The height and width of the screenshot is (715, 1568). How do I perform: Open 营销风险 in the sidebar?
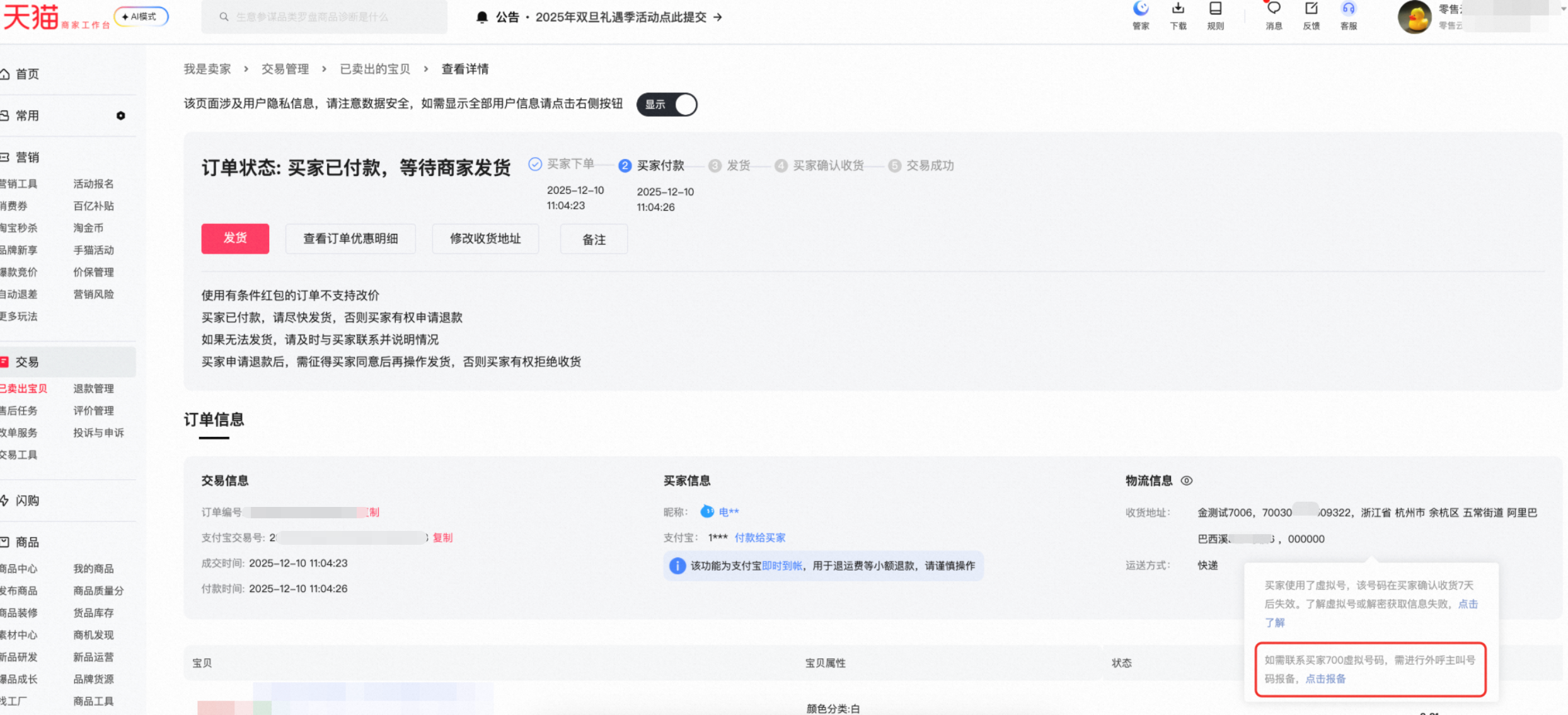[93, 294]
